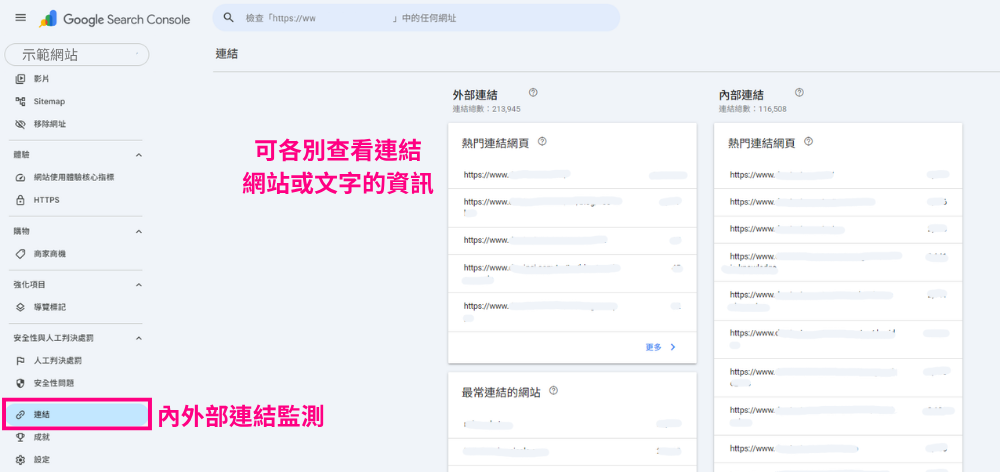Viewport: 1000px width, 472px height.
Task: Click the HTTPS padlock icon
Action: (20, 200)
